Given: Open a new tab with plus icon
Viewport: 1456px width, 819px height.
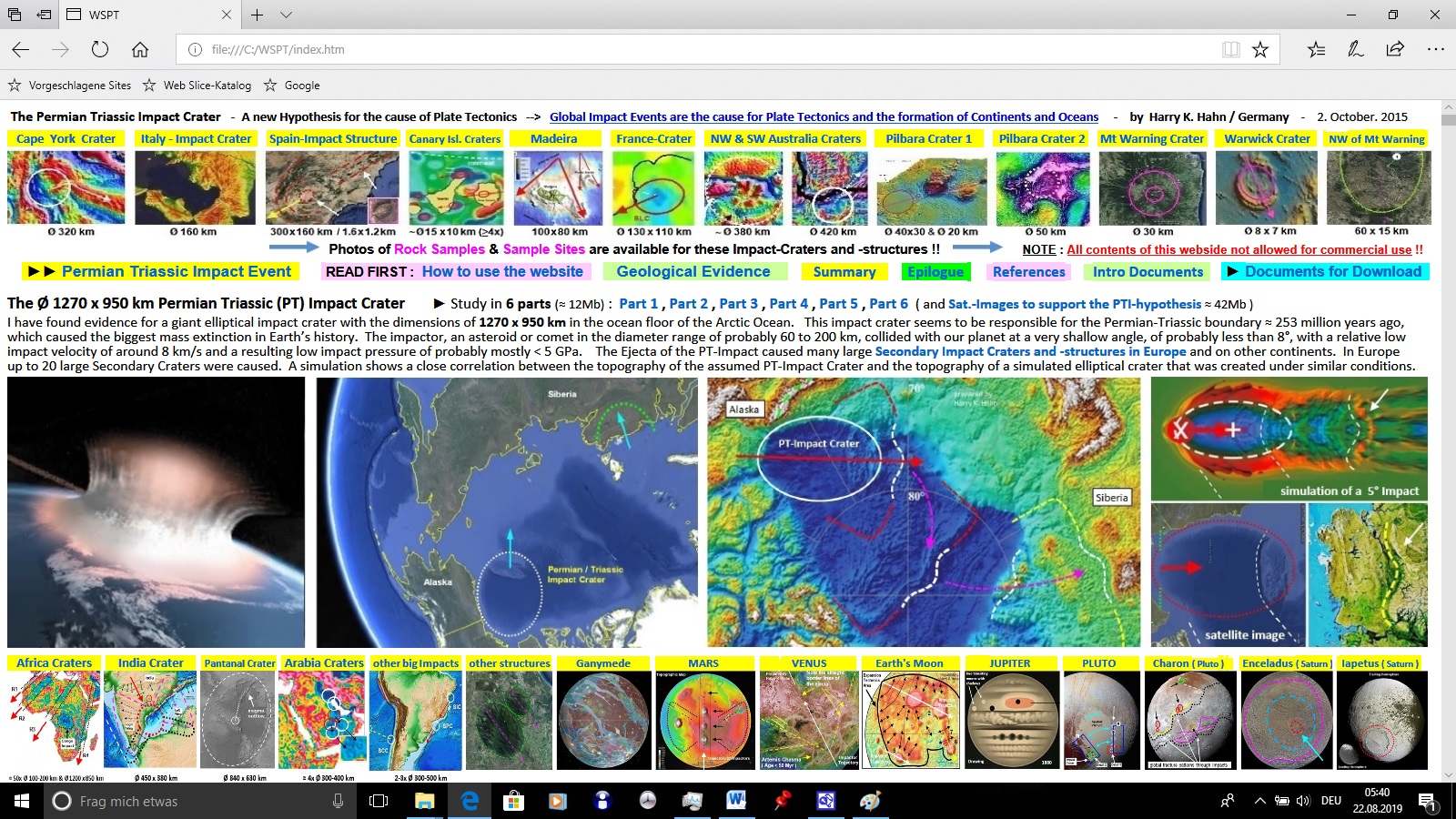Looking at the screenshot, I should pos(258,15).
